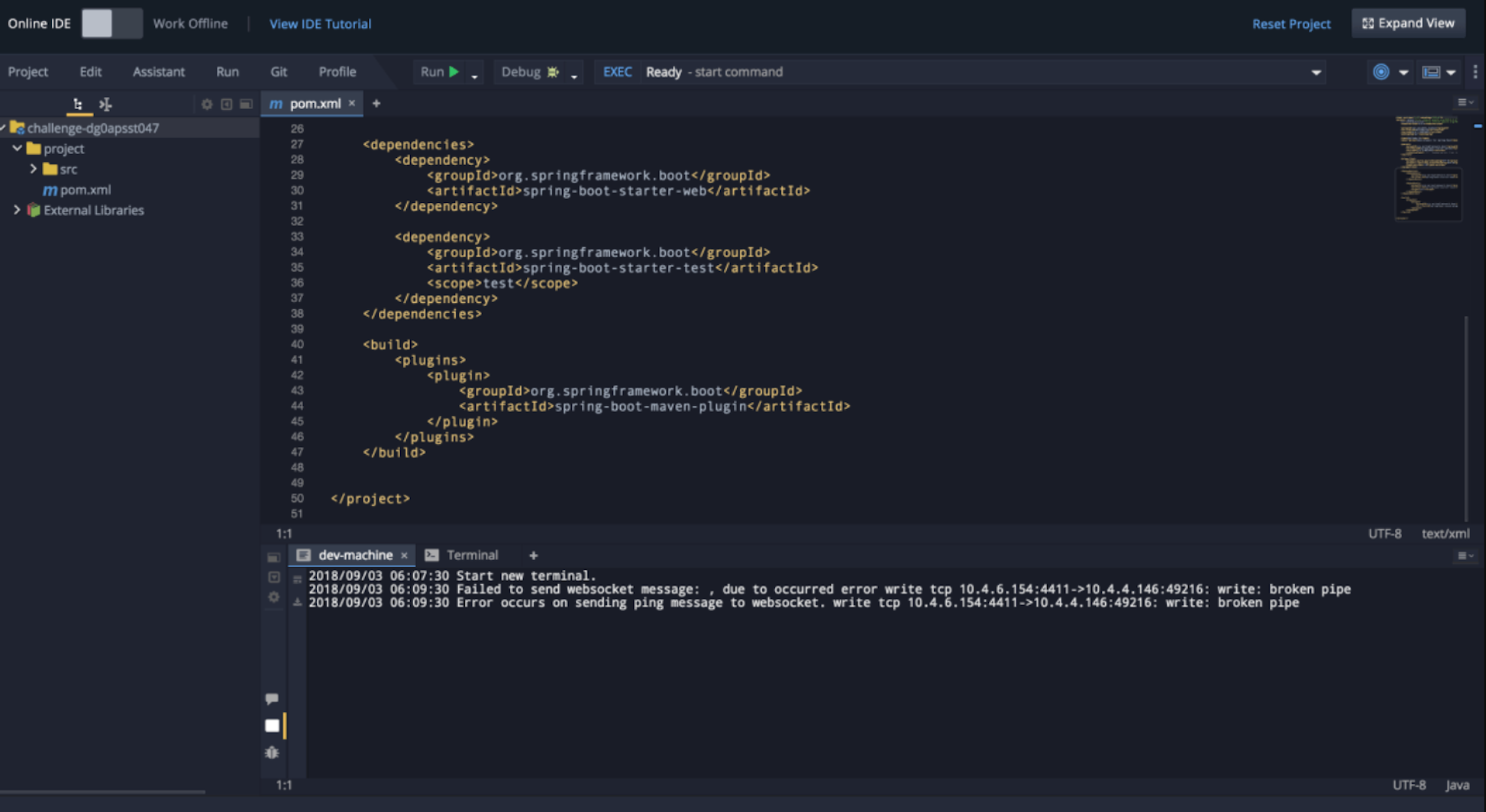The width and height of the screenshot is (1486, 812).
Task: Open the Git menu
Action: pyautogui.click(x=278, y=71)
